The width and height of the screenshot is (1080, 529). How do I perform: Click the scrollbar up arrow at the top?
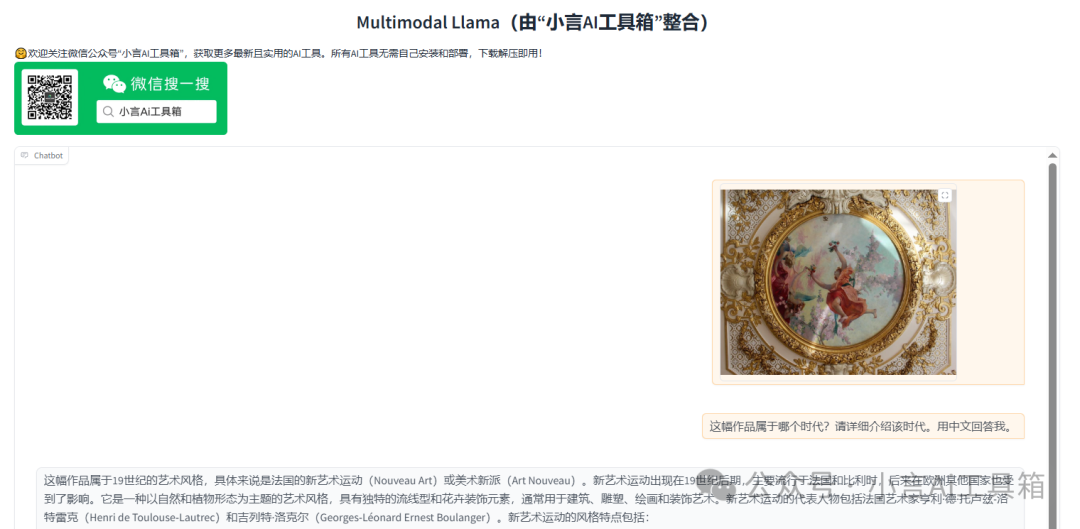point(1052,156)
